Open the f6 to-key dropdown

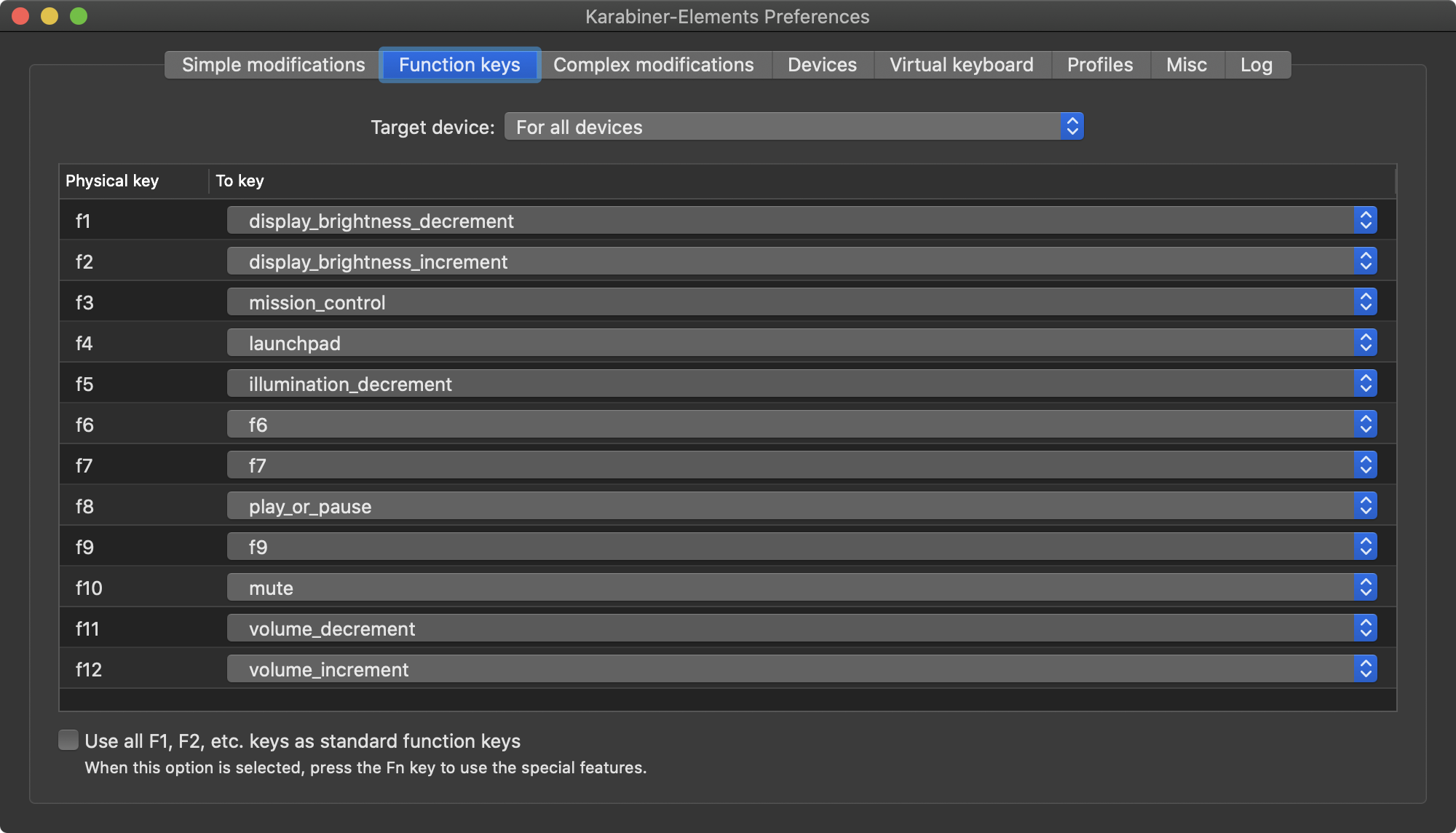pos(802,425)
